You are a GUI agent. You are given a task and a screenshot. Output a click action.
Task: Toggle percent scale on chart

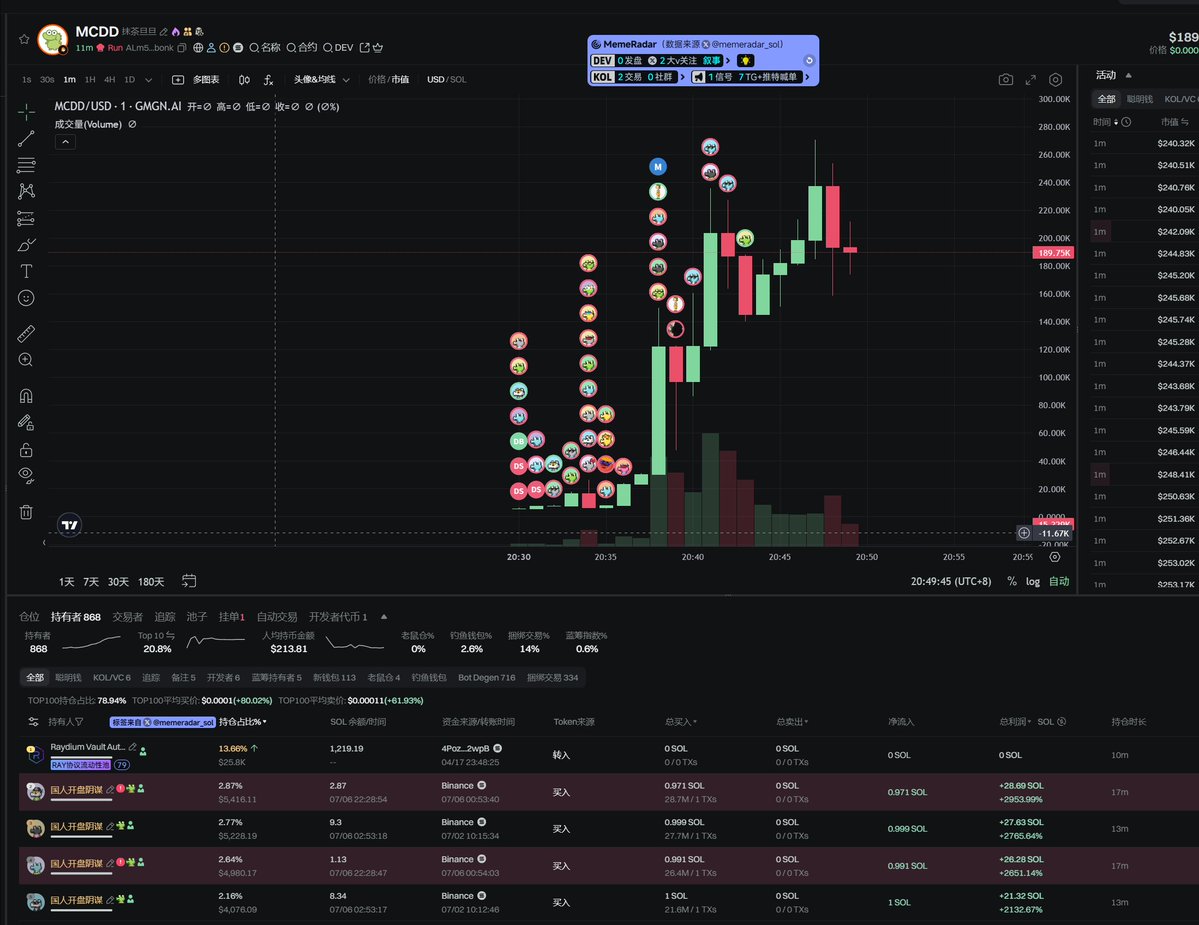1012,582
